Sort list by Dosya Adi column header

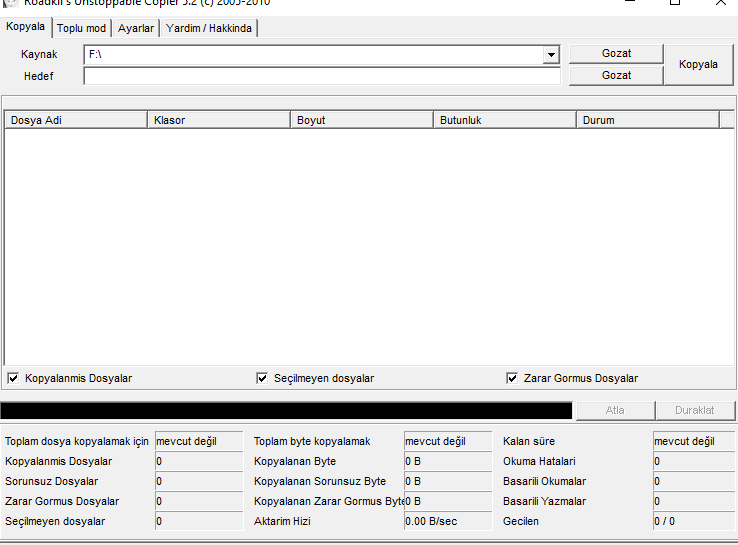coord(76,120)
